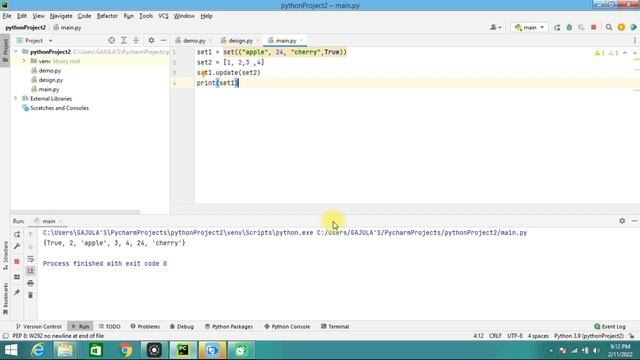Close the main.py editor tab

302,40
